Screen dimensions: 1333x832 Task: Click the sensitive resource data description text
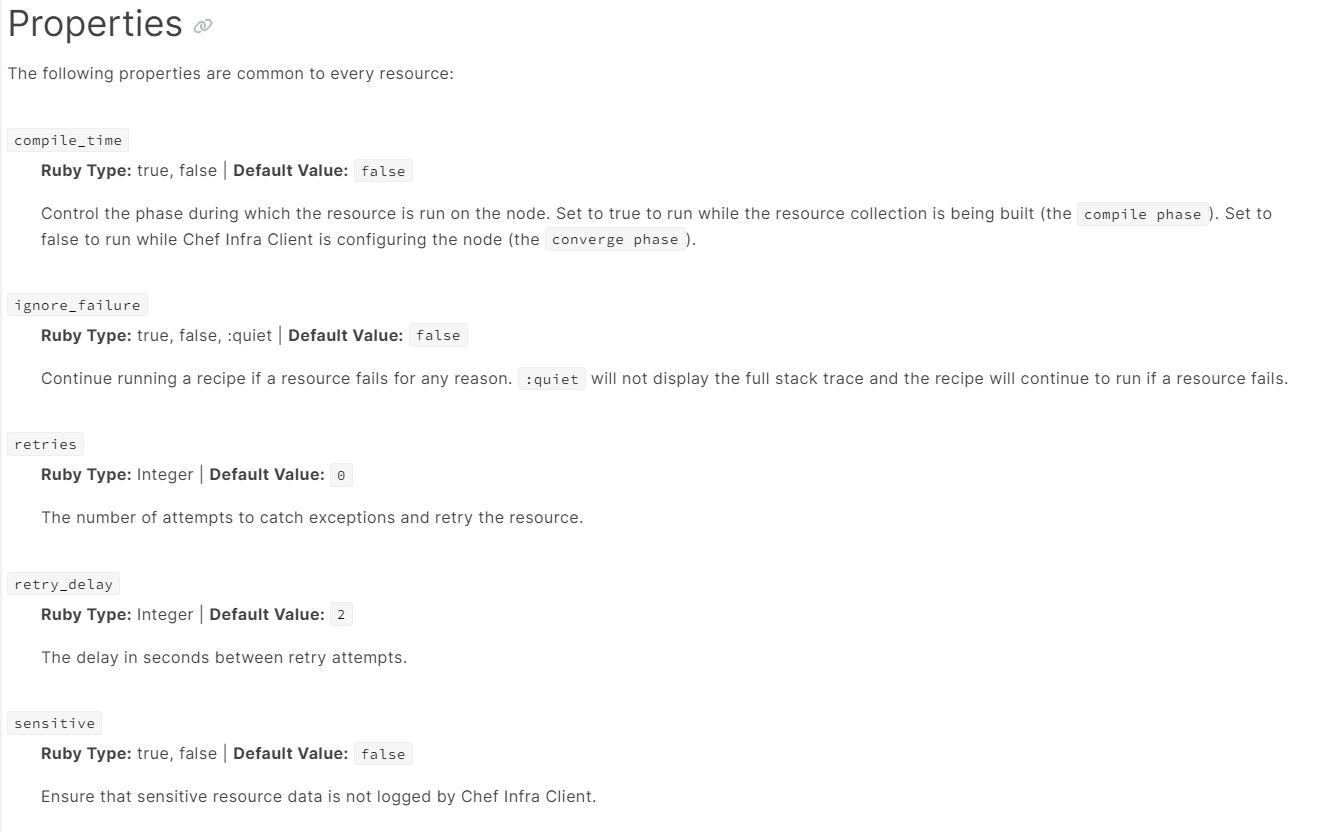tap(318, 797)
